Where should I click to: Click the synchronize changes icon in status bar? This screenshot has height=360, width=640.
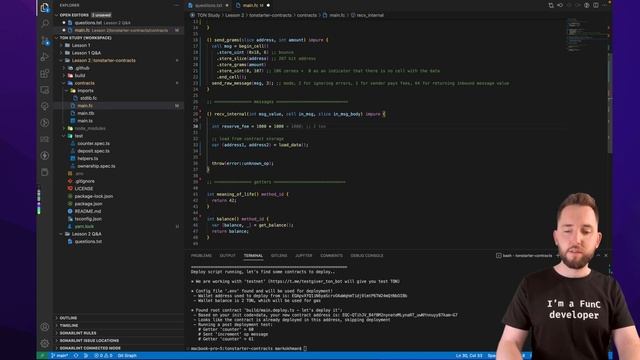pyautogui.click(x=76, y=356)
